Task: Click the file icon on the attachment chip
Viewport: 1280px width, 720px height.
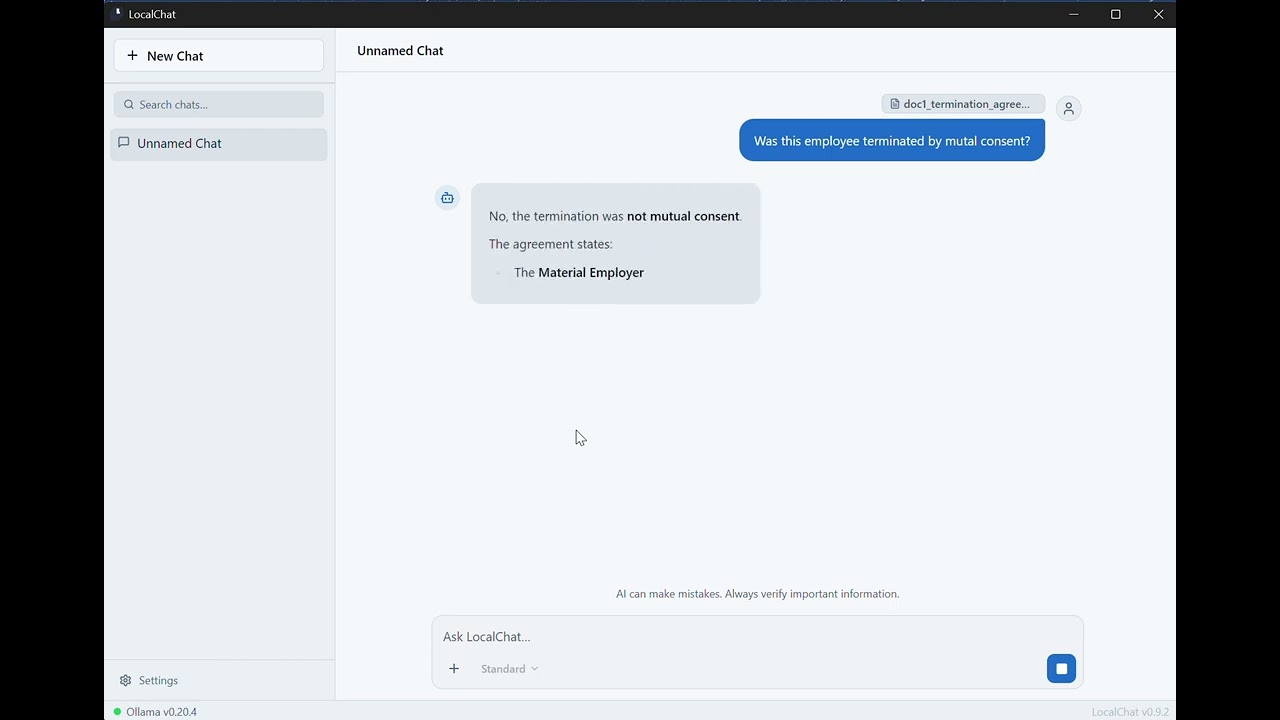Action: 895,104
